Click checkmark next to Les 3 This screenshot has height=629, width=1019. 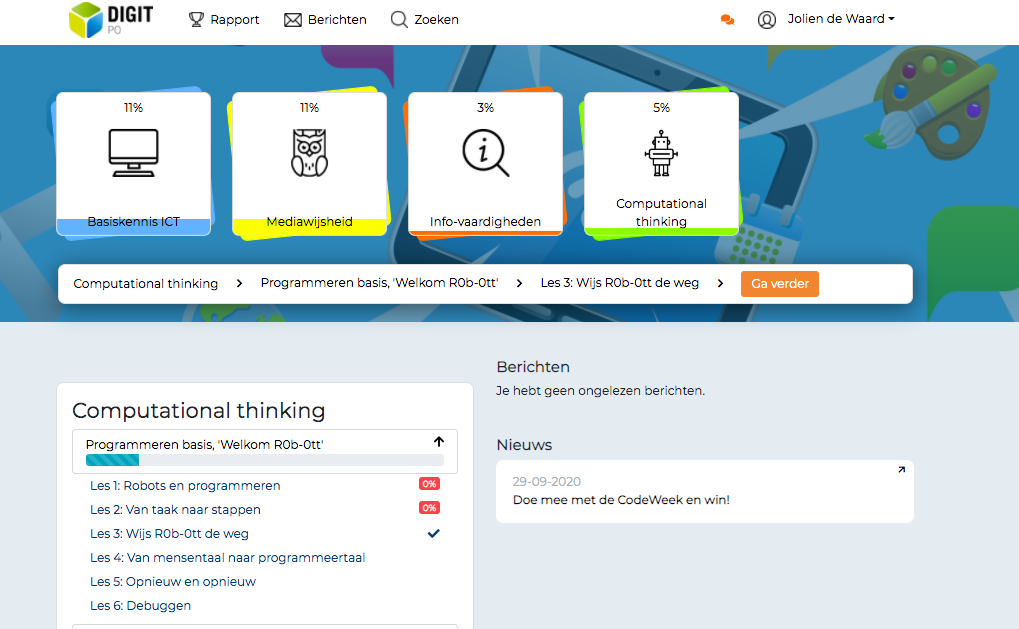coord(434,533)
